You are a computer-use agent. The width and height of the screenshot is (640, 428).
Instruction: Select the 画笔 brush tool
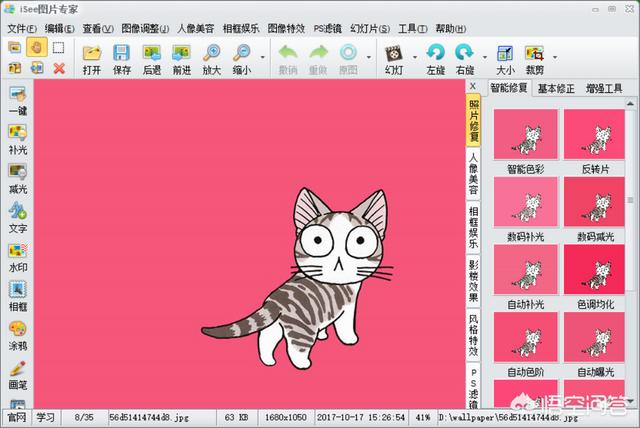pyautogui.click(x=18, y=375)
